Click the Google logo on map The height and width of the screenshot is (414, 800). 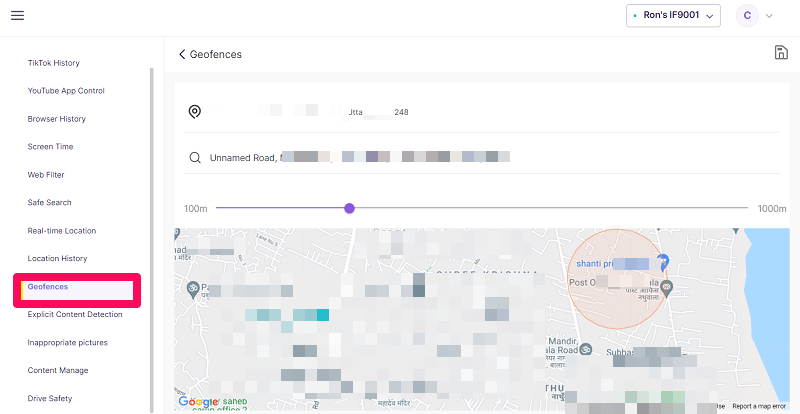197,402
